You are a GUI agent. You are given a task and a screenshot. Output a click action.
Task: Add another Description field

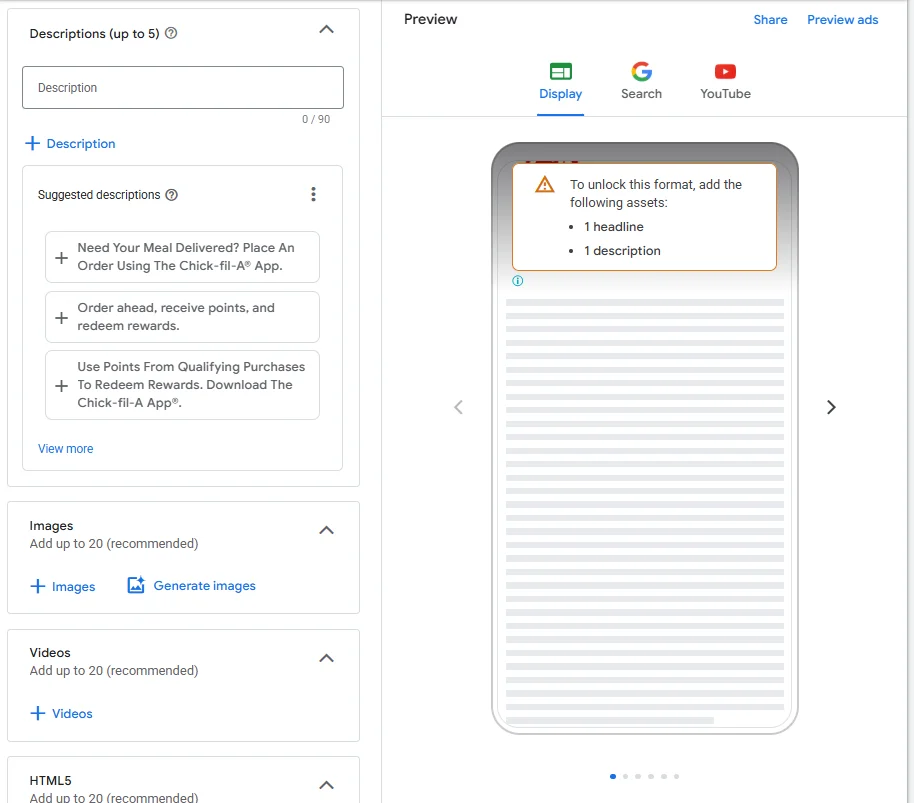coord(70,143)
